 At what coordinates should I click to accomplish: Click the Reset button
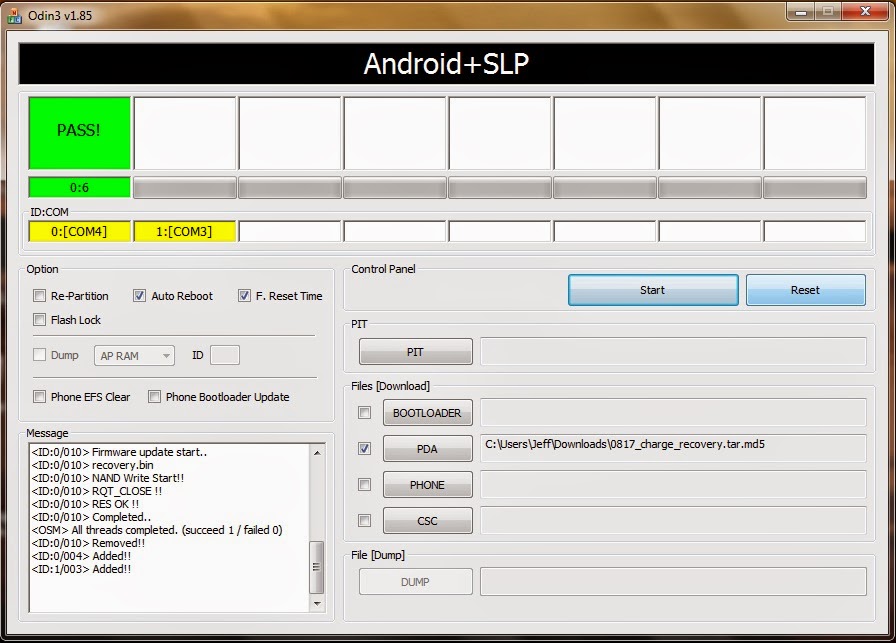point(805,290)
